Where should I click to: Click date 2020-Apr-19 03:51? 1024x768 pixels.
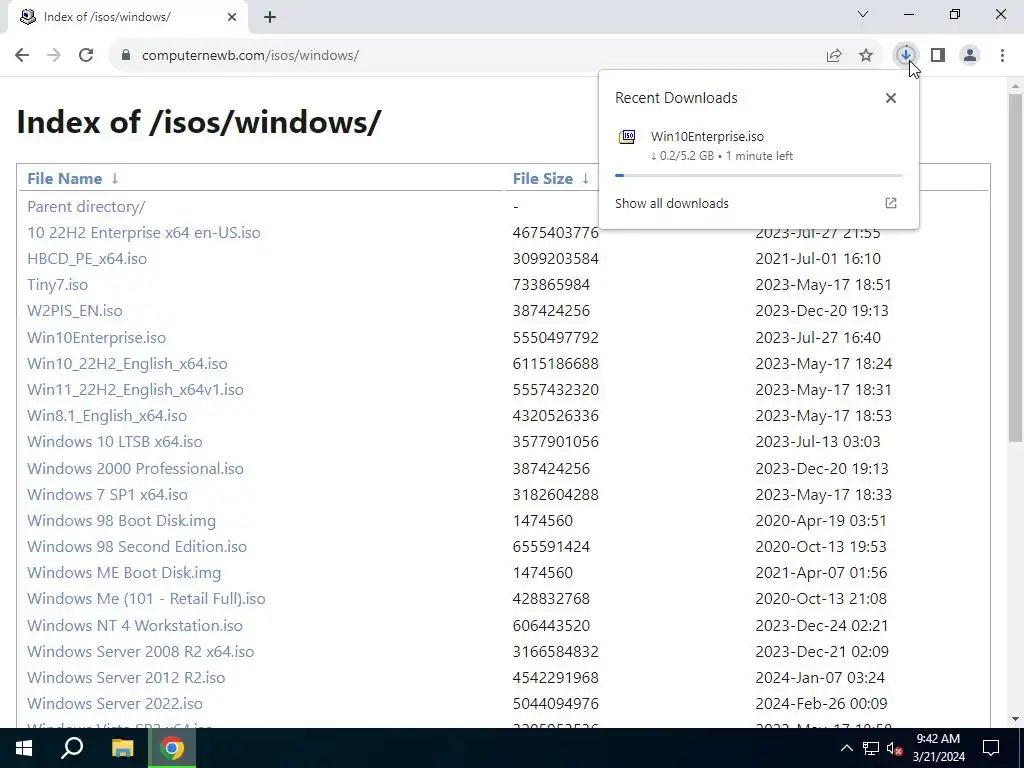[821, 520]
